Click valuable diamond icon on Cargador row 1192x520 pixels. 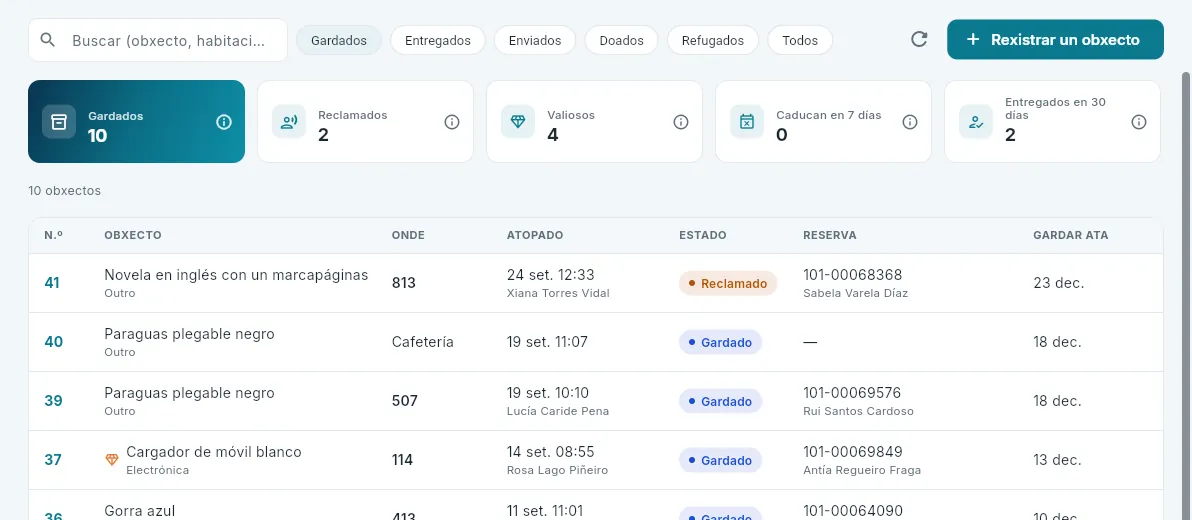click(112, 459)
